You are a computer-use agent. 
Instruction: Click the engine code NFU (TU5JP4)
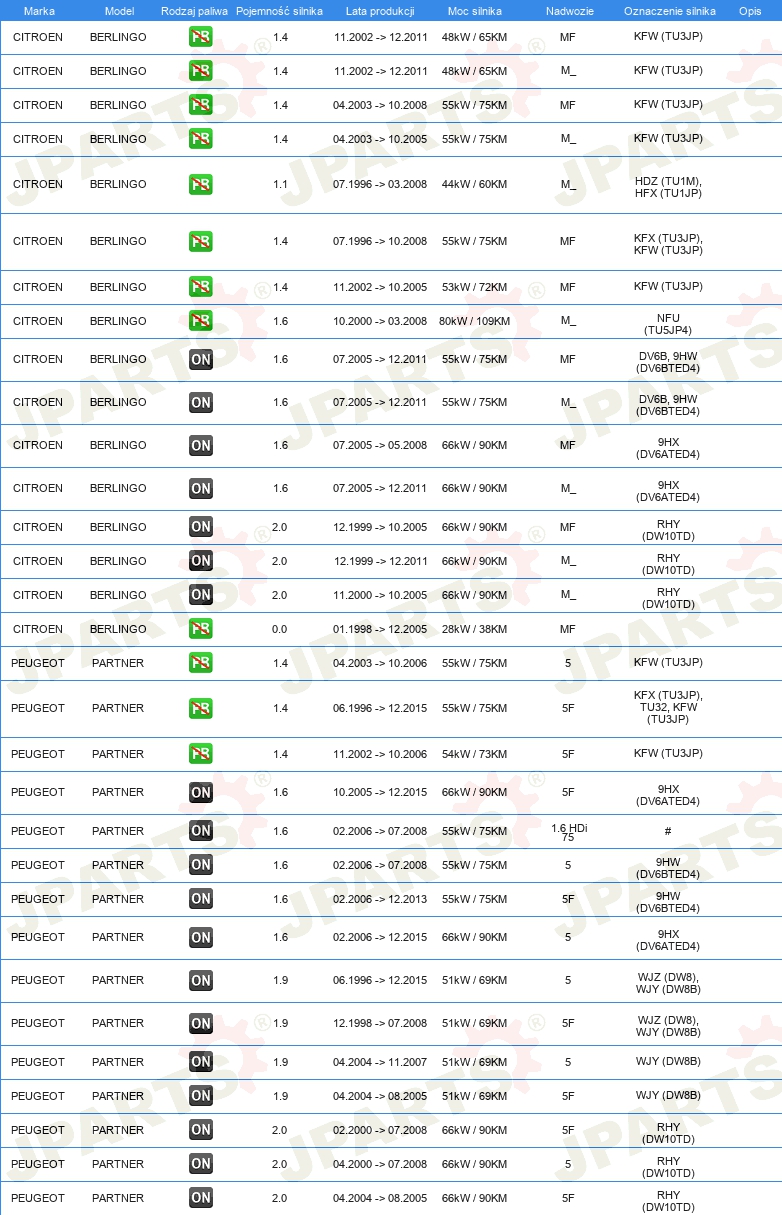click(x=668, y=326)
